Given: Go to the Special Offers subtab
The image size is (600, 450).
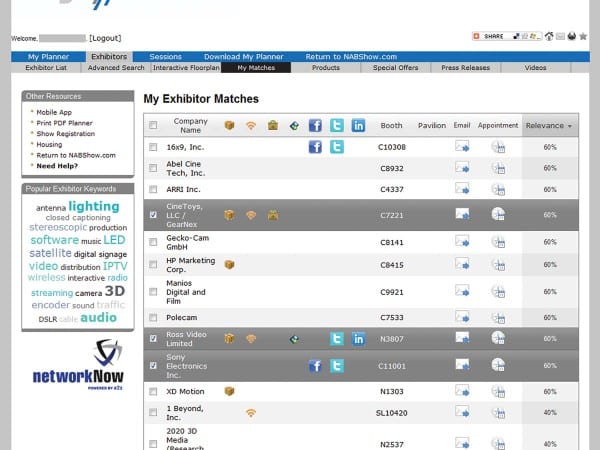Looking at the screenshot, I should (396, 68).
